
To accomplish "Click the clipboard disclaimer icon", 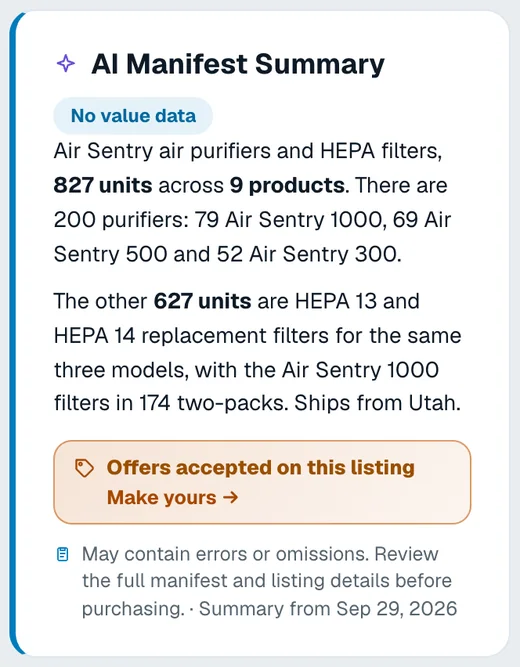I will [63, 554].
